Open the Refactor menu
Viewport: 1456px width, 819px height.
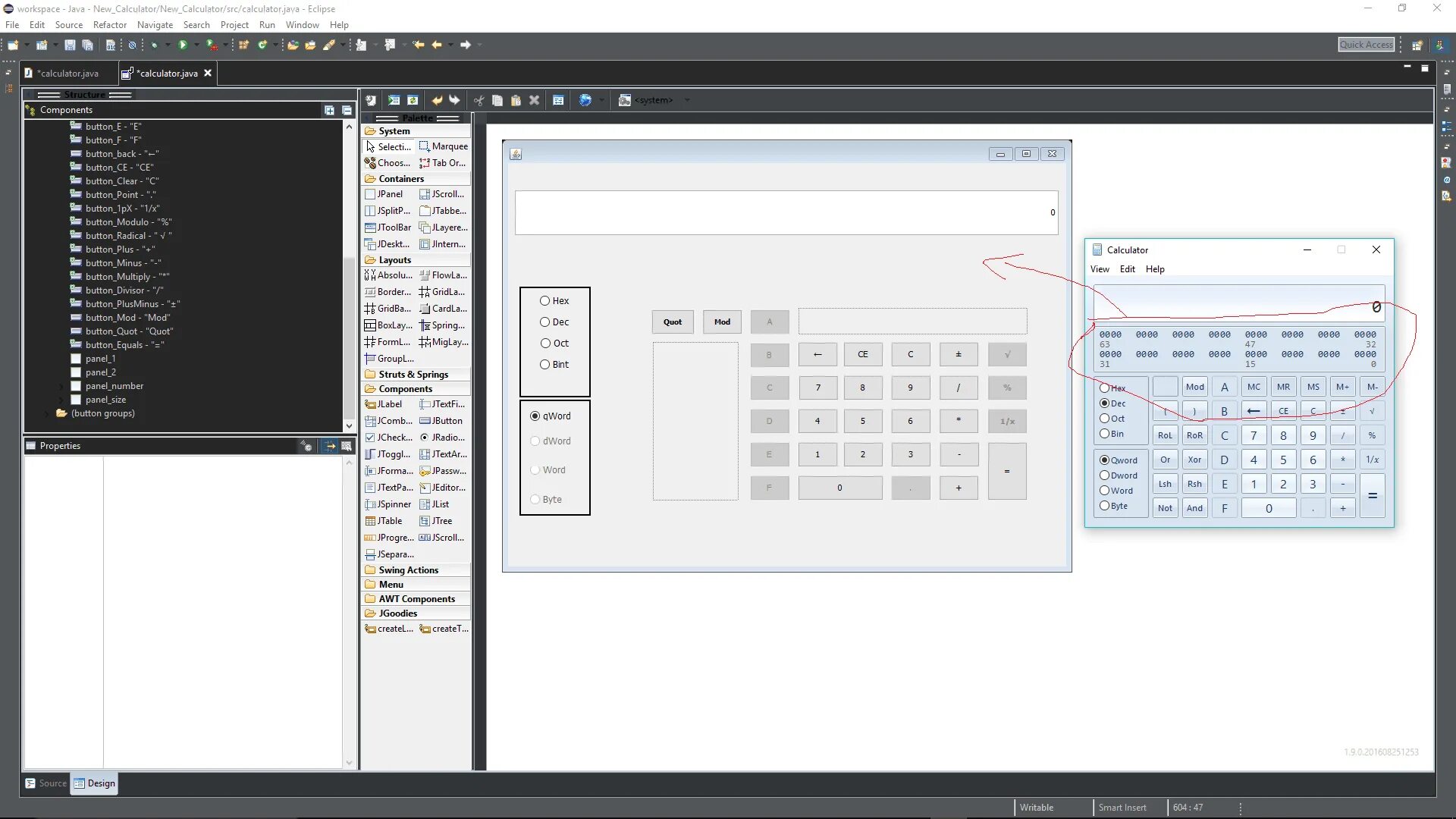point(109,25)
